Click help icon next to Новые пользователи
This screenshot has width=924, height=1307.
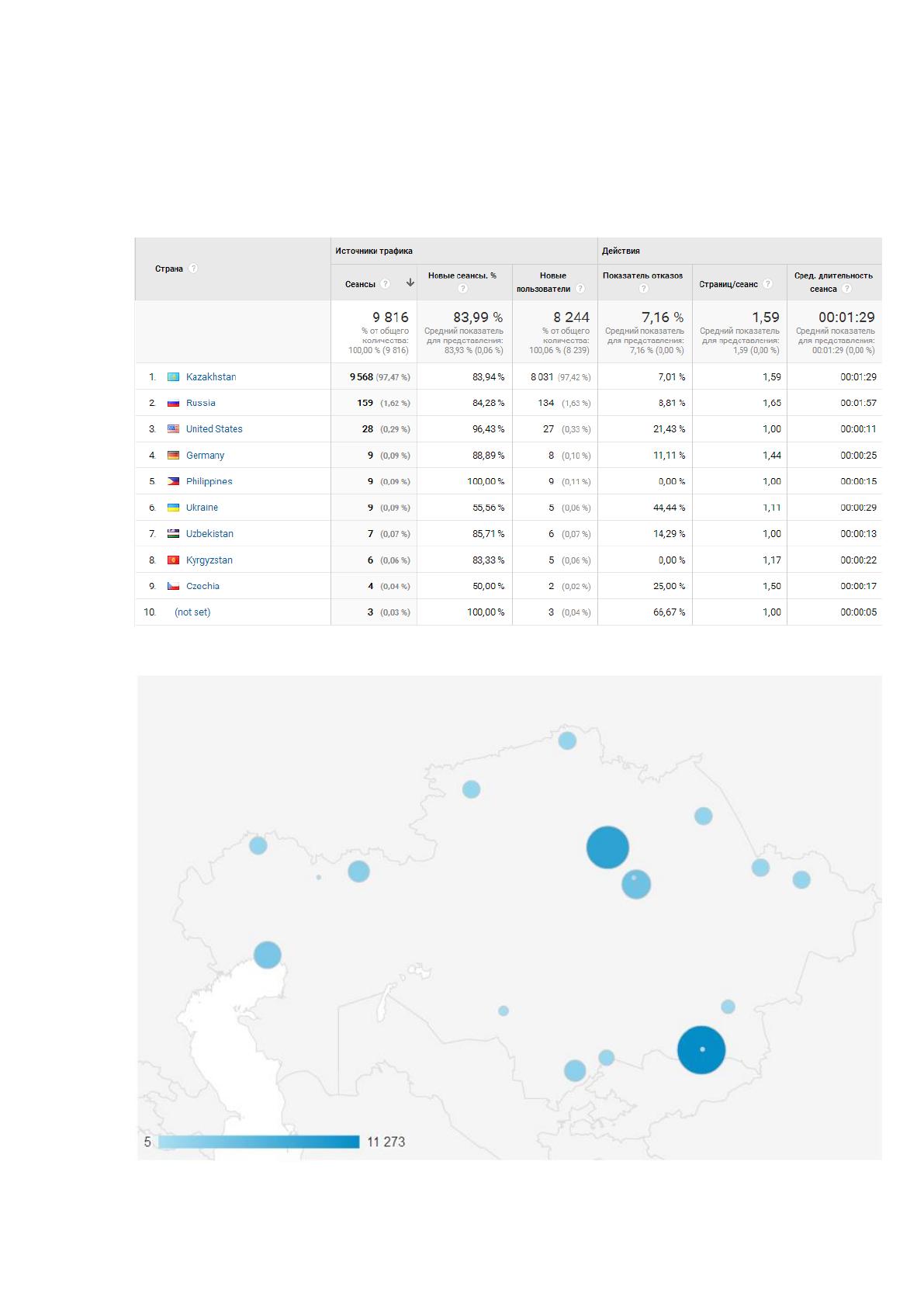tap(580, 289)
